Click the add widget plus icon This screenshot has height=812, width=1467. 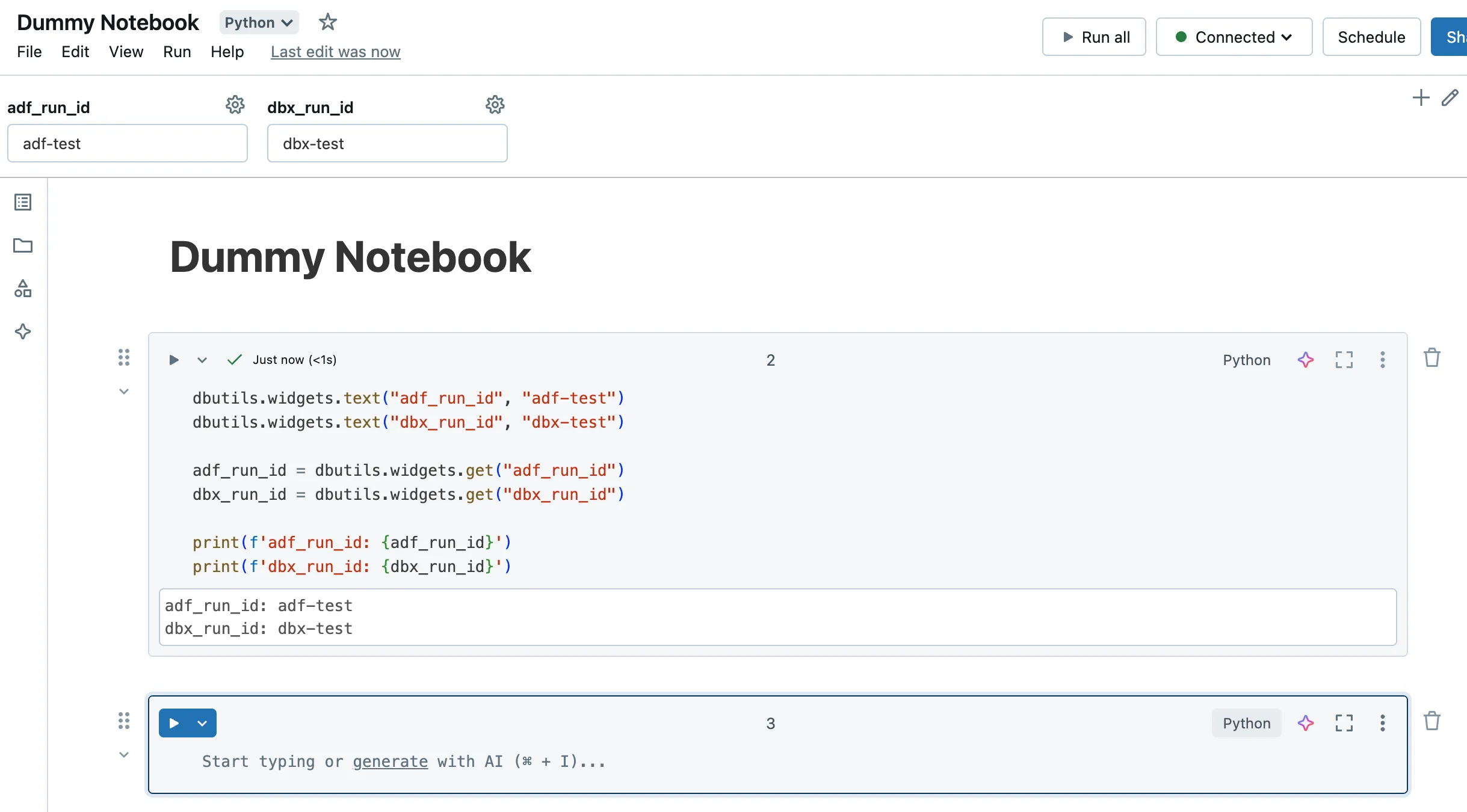[x=1421, y=97]
